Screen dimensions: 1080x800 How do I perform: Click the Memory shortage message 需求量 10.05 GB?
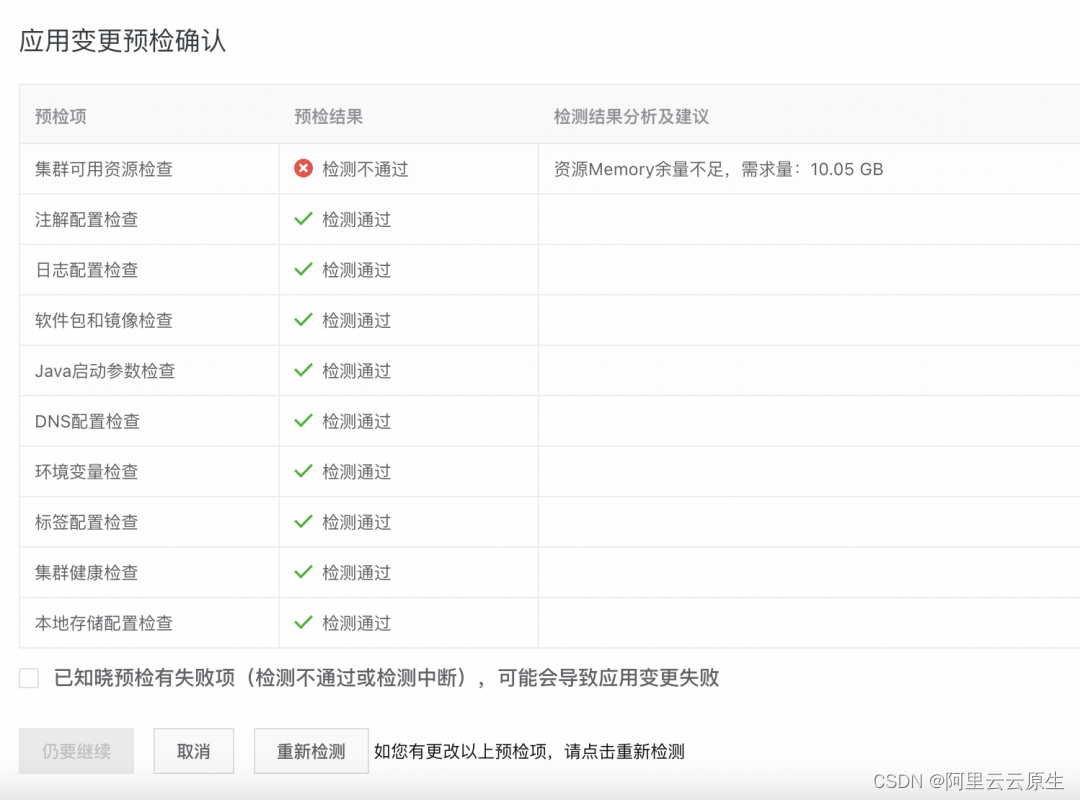pyautogui.click(x=718, y=169)
